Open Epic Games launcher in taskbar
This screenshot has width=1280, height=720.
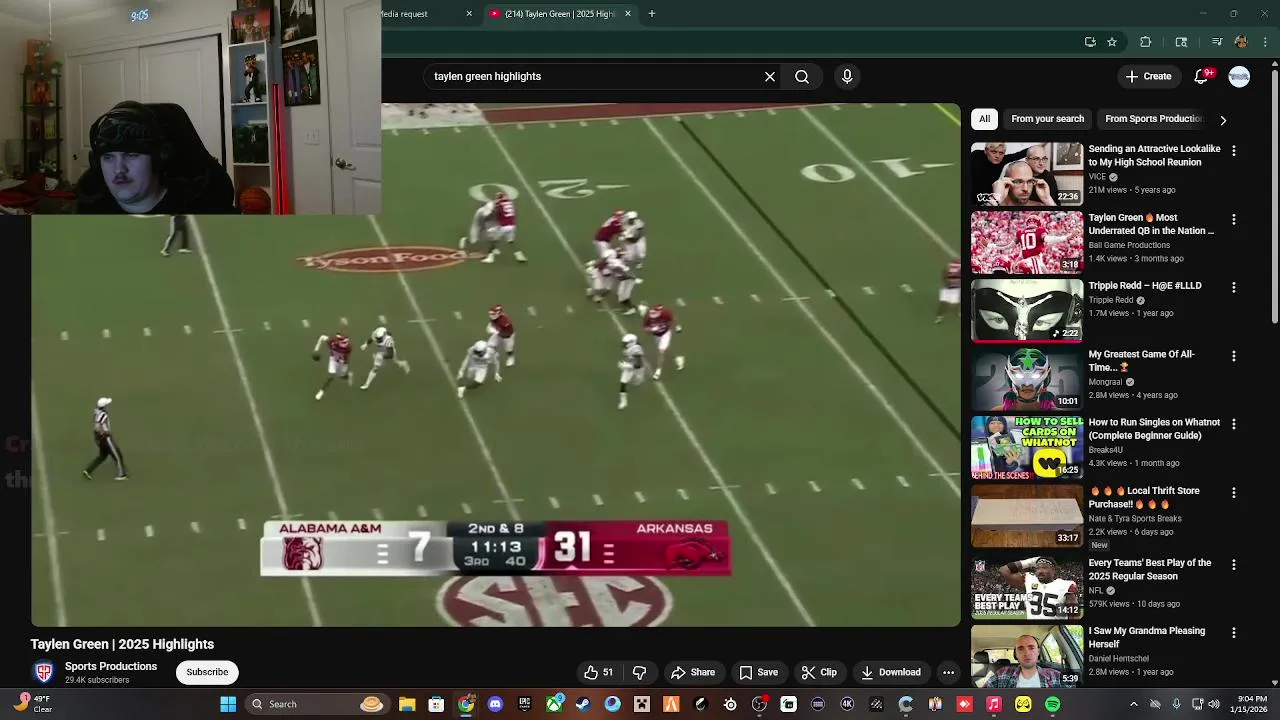pos(524,704)
